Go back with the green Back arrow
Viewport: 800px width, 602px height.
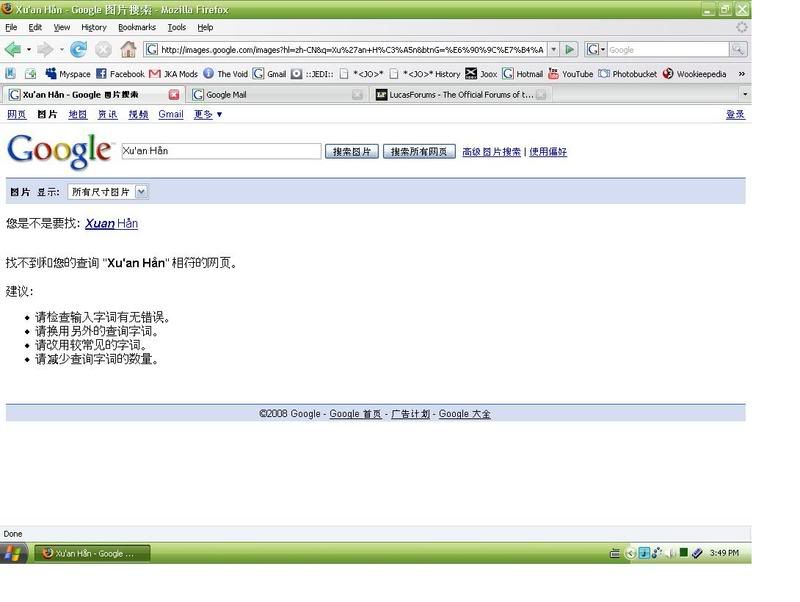click(x=13, y=49)
